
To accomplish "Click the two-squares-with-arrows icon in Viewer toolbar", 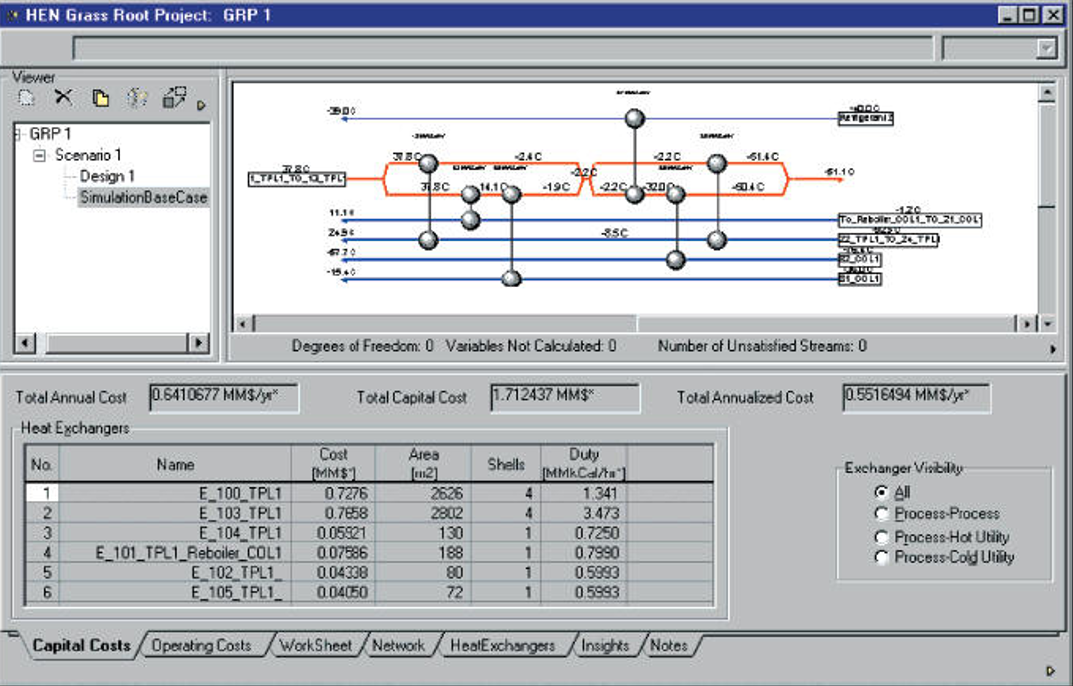I will [174, 98].
